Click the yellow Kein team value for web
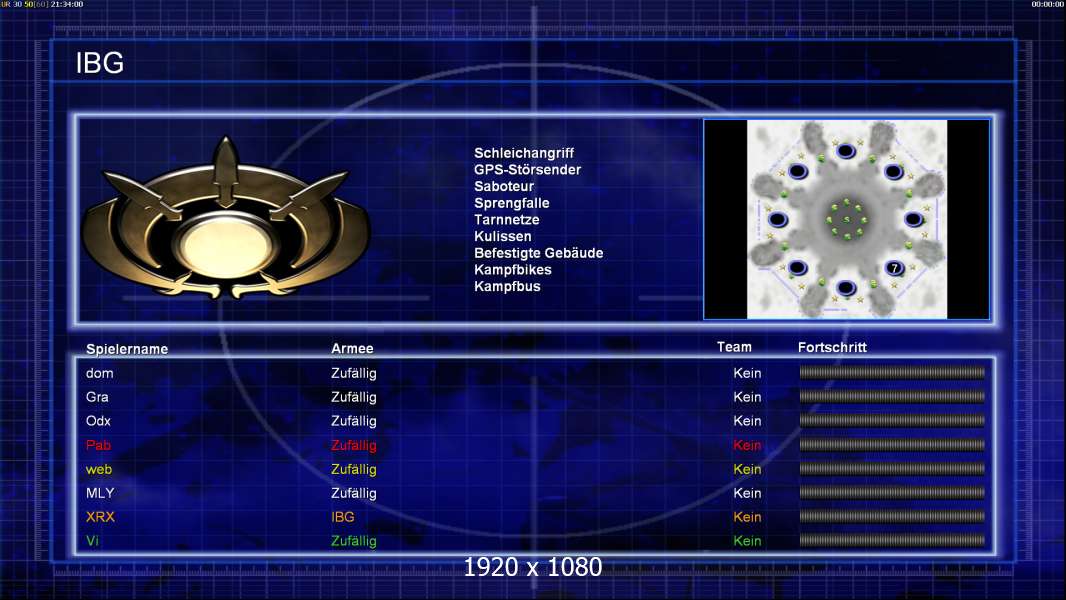The width and height of the screenshot is (1066, 600). [x=747, y=469]
